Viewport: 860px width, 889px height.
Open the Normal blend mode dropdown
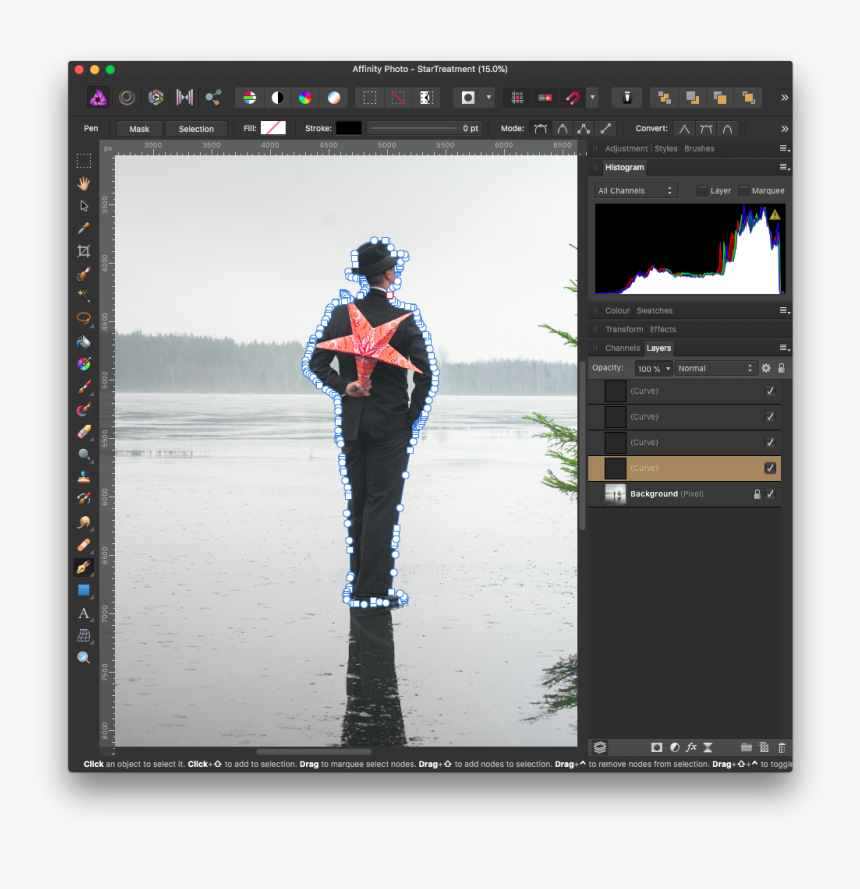pos(715,368)
